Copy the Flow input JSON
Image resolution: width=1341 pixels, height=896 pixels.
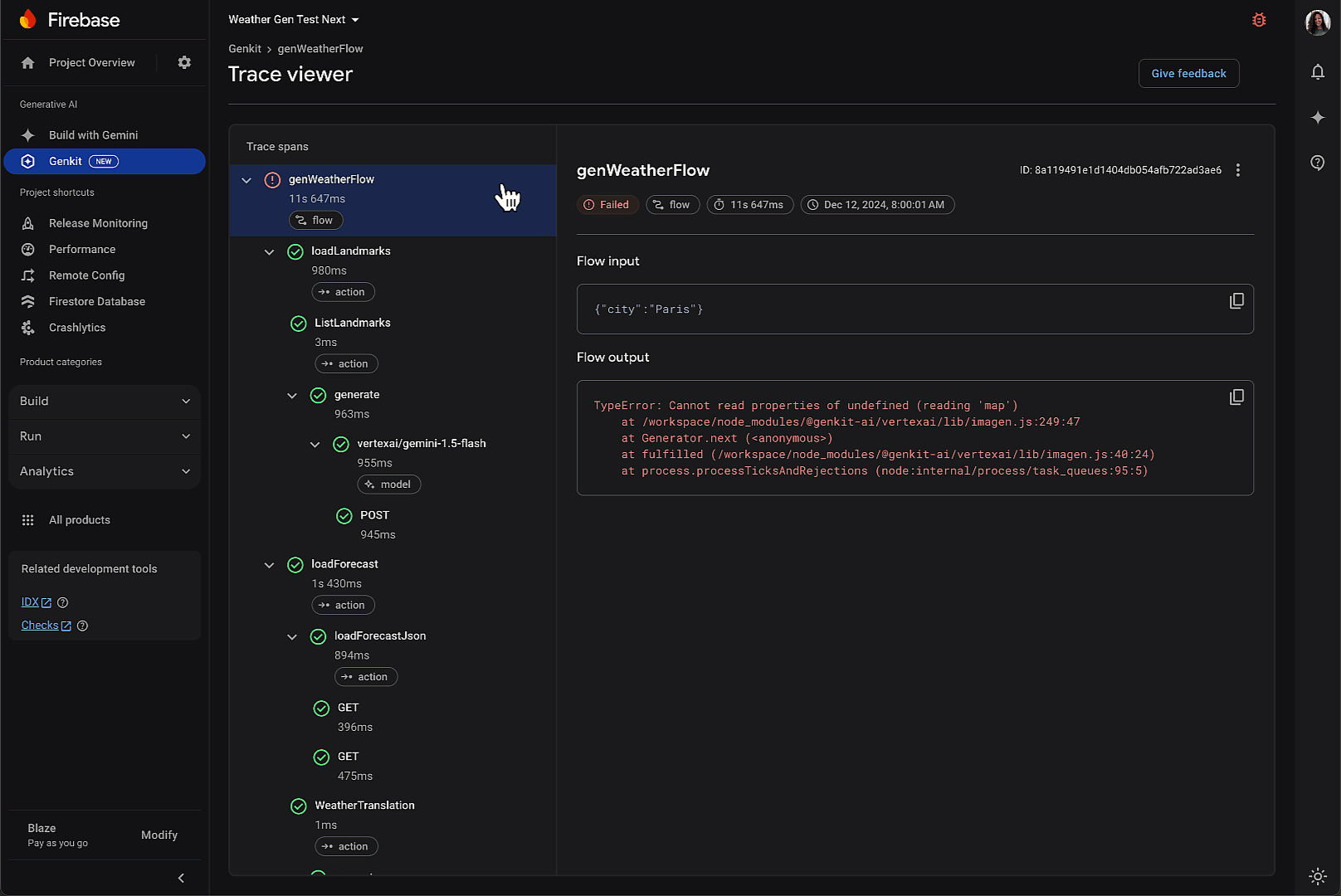(1236, 301)
